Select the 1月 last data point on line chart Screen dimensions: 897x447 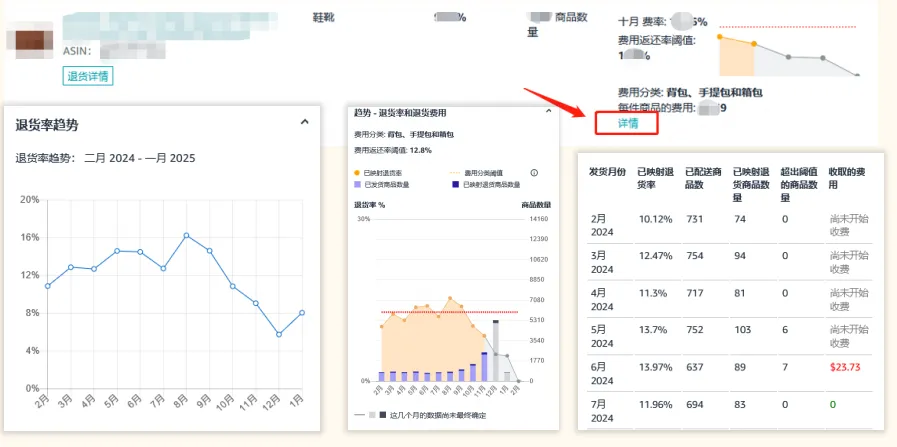click(x=301, y=312)
